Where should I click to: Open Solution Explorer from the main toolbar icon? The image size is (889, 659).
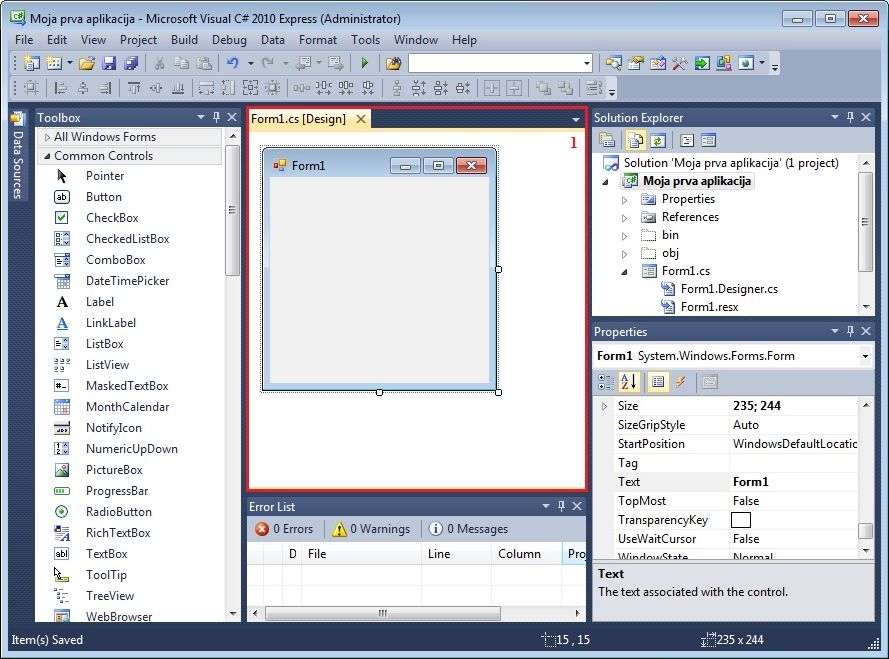point(613,63)
